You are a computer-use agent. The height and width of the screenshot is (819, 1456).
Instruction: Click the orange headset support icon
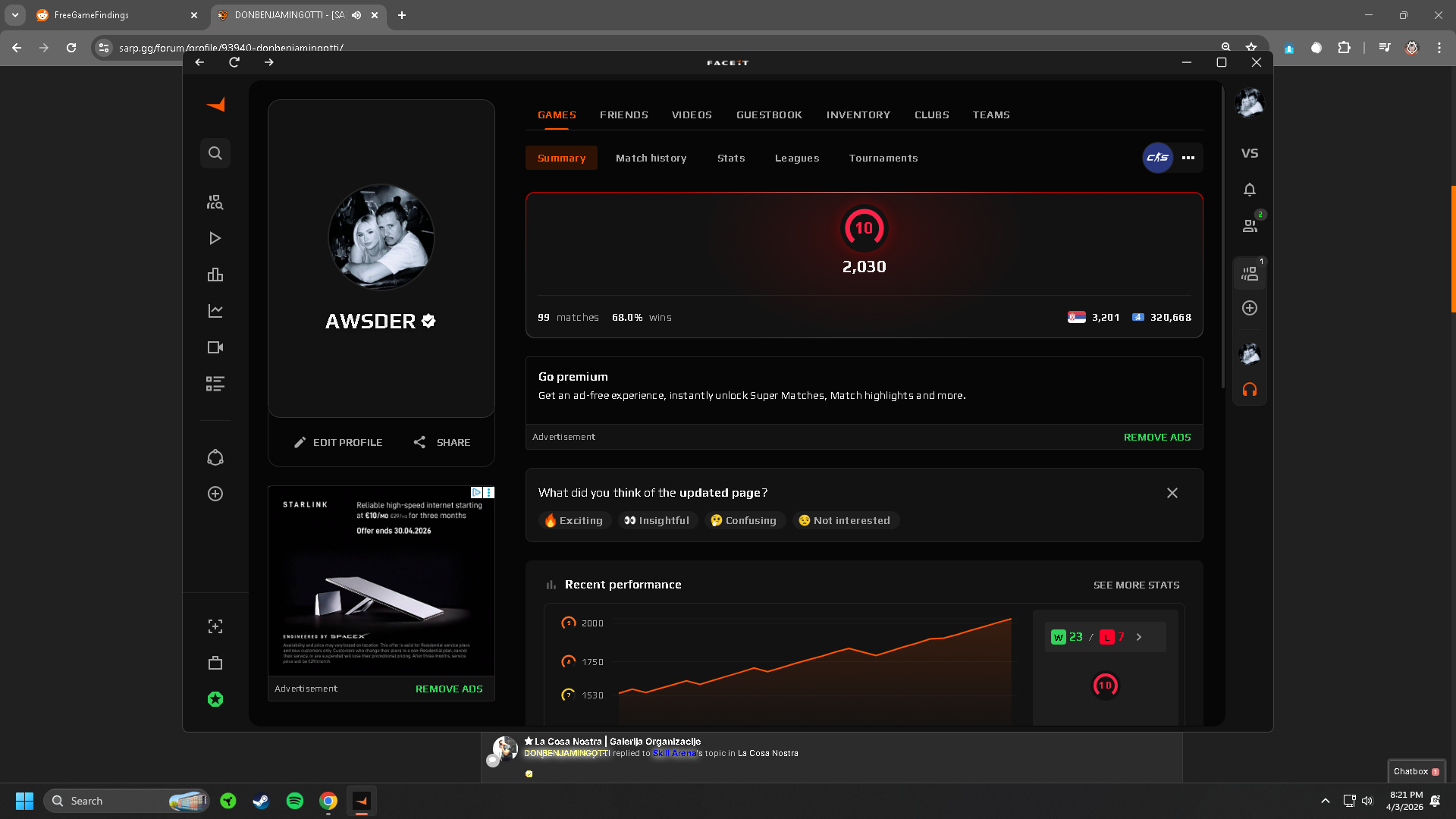pyautogui.click(x=1250, y=390)
